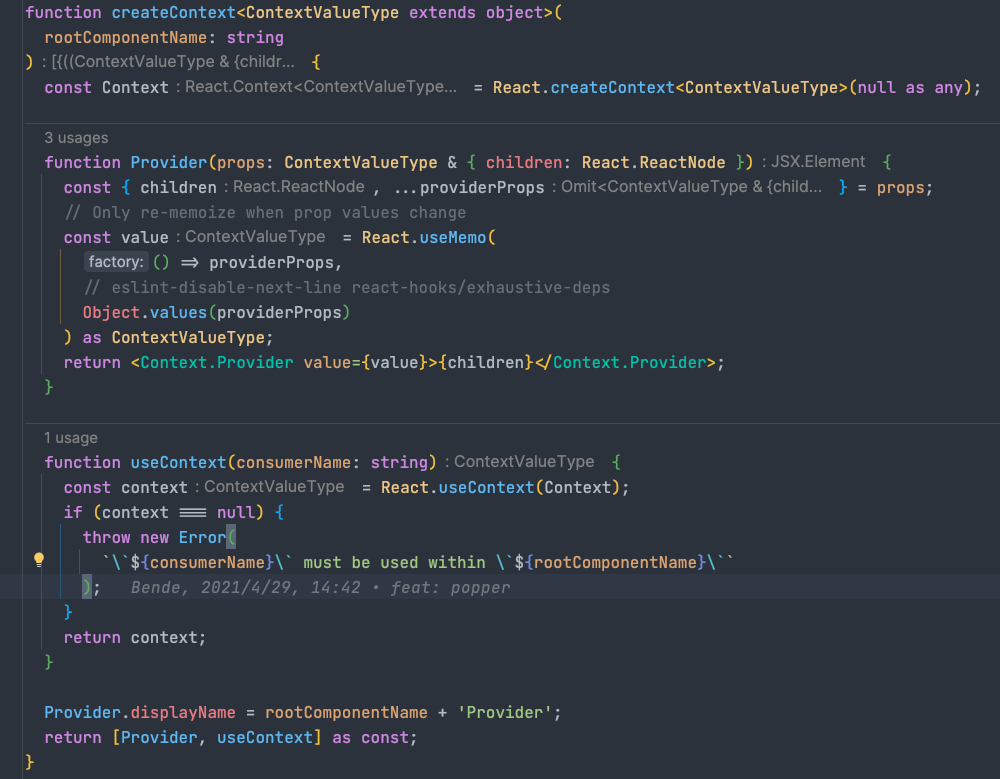The image size is (1000, 779).
Task: Click the 'createContext' function name
Action: coord(173,13)
